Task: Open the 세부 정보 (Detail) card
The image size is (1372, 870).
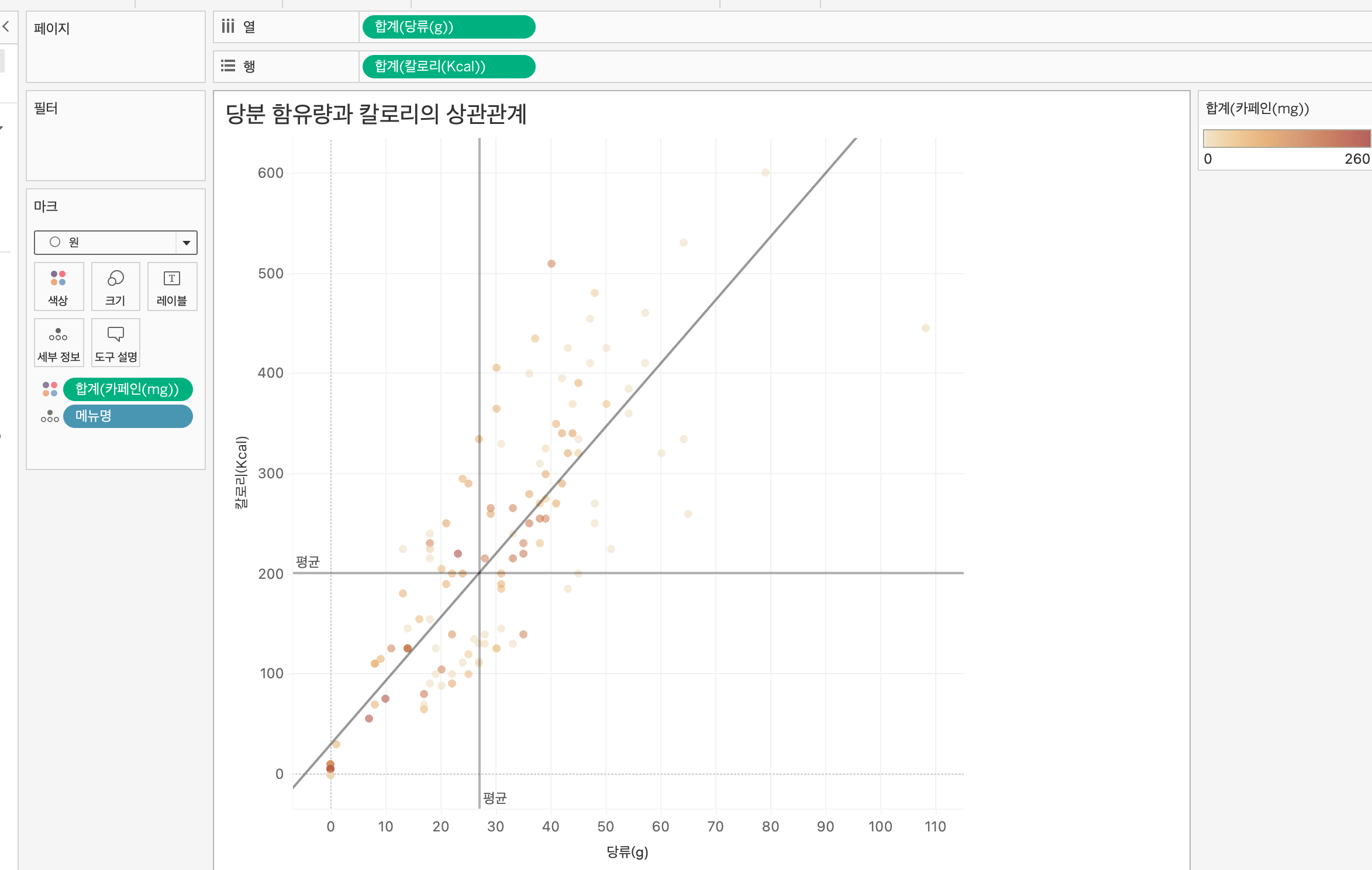Action: [x=58, y=343]
